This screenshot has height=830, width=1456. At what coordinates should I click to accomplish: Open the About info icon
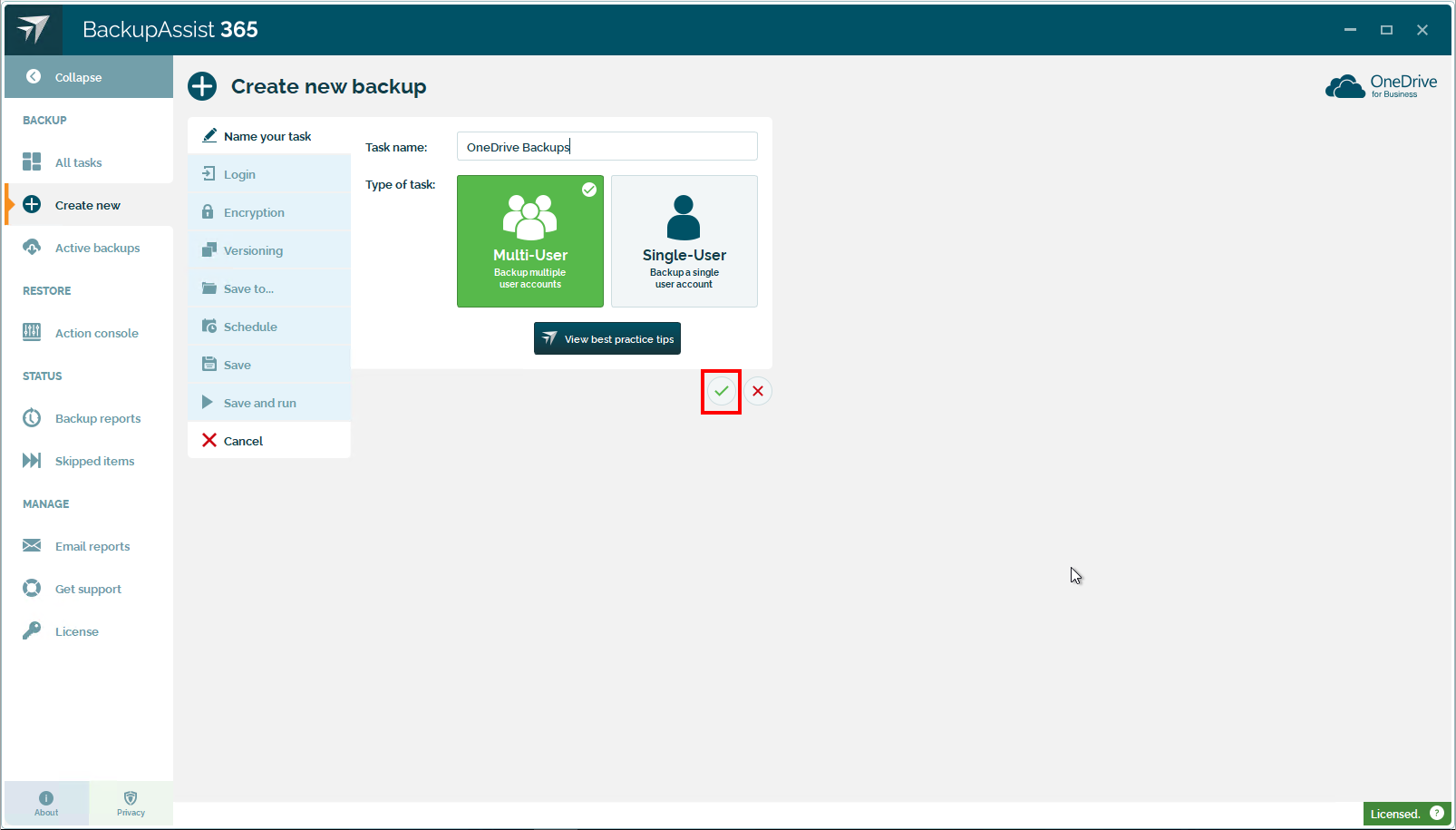coord(46,798)
